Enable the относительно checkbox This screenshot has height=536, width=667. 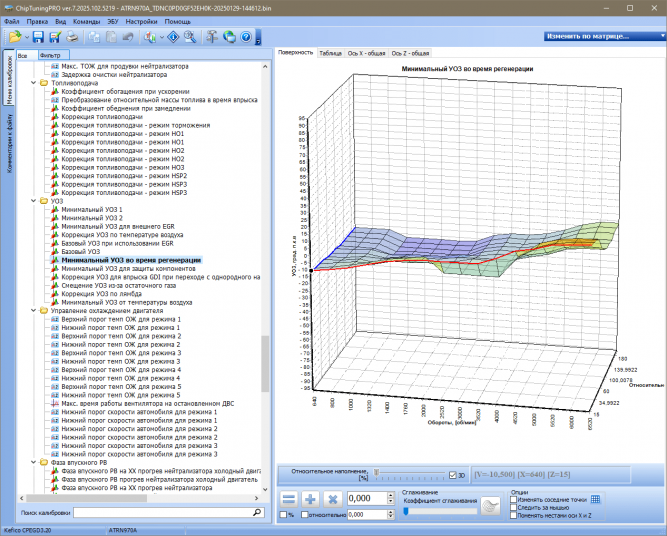305,515
